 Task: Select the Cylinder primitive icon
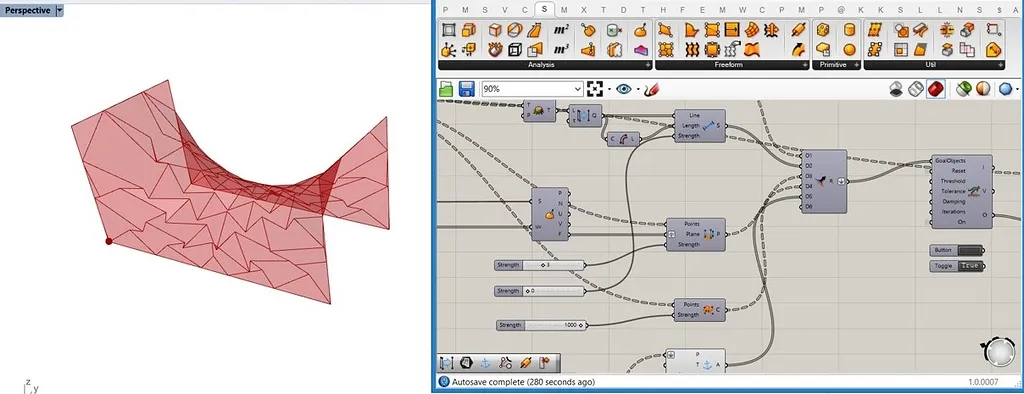[849, 30]
